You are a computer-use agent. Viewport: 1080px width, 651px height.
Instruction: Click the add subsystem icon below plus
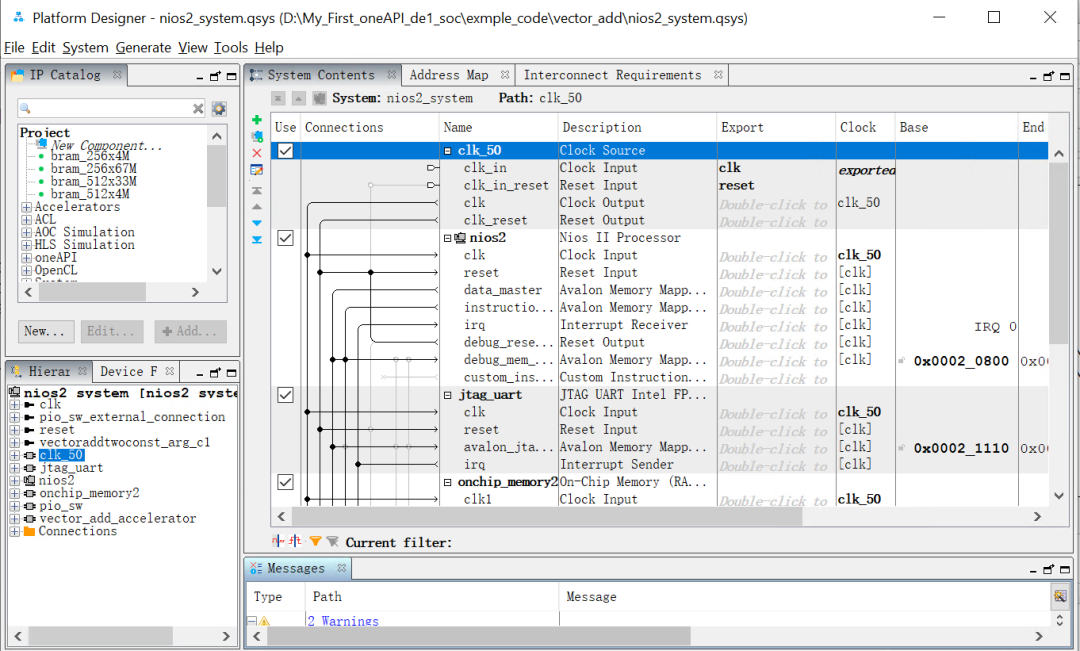257,136
